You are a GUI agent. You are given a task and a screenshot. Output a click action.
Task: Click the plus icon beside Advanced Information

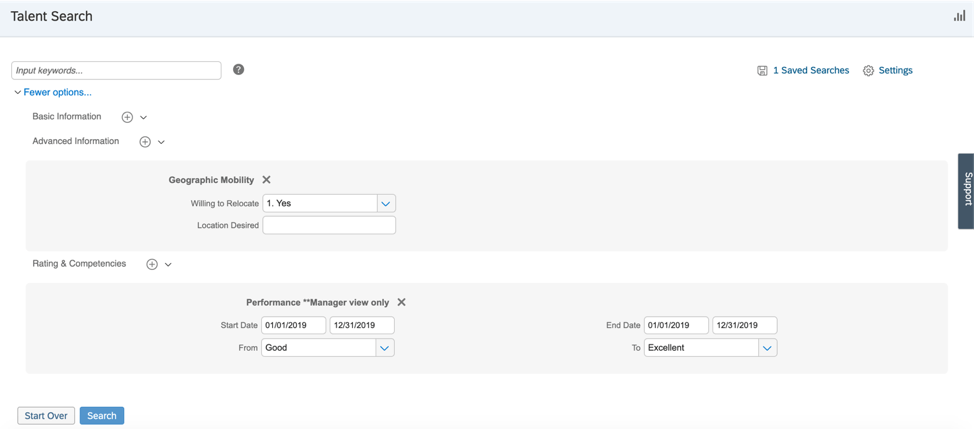coord(145,142)
